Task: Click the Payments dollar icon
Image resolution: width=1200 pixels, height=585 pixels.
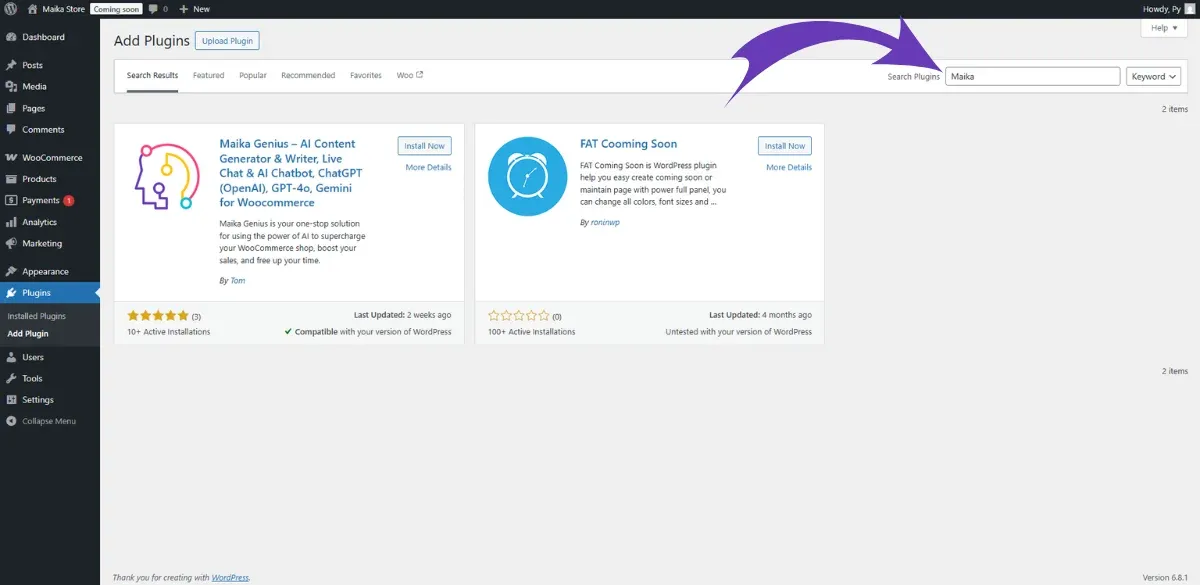Action: coord(11,200)
